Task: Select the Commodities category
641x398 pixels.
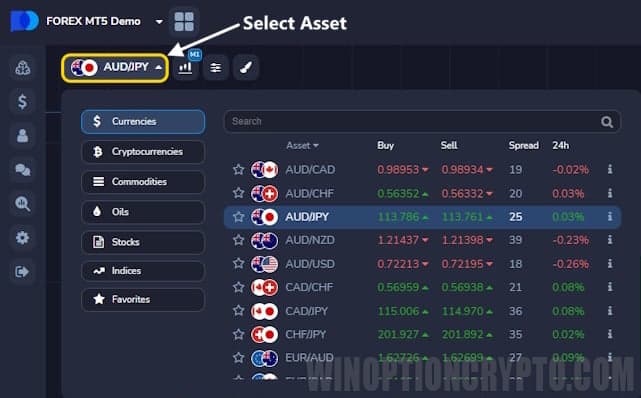Action: click(143, 182)
